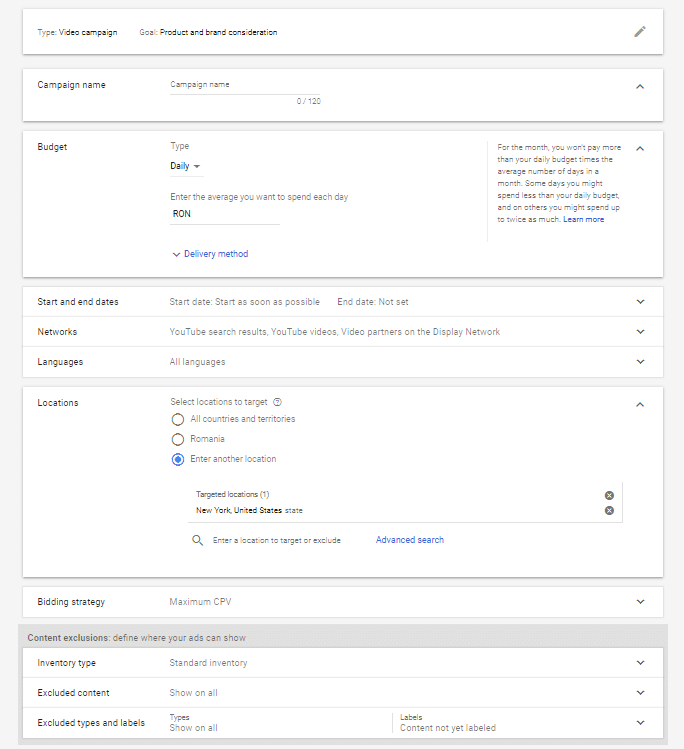Image resolution: width=684 pixels, height=749 pixels.
Task: Click the pencil edit icon for campaign type
Action: [640, 32]
